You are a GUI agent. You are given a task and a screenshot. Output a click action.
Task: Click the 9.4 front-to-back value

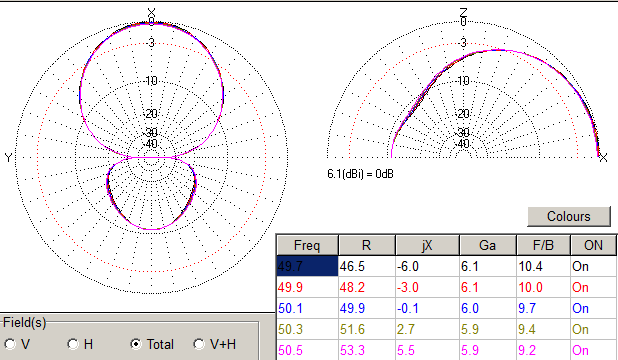point(527,329)
